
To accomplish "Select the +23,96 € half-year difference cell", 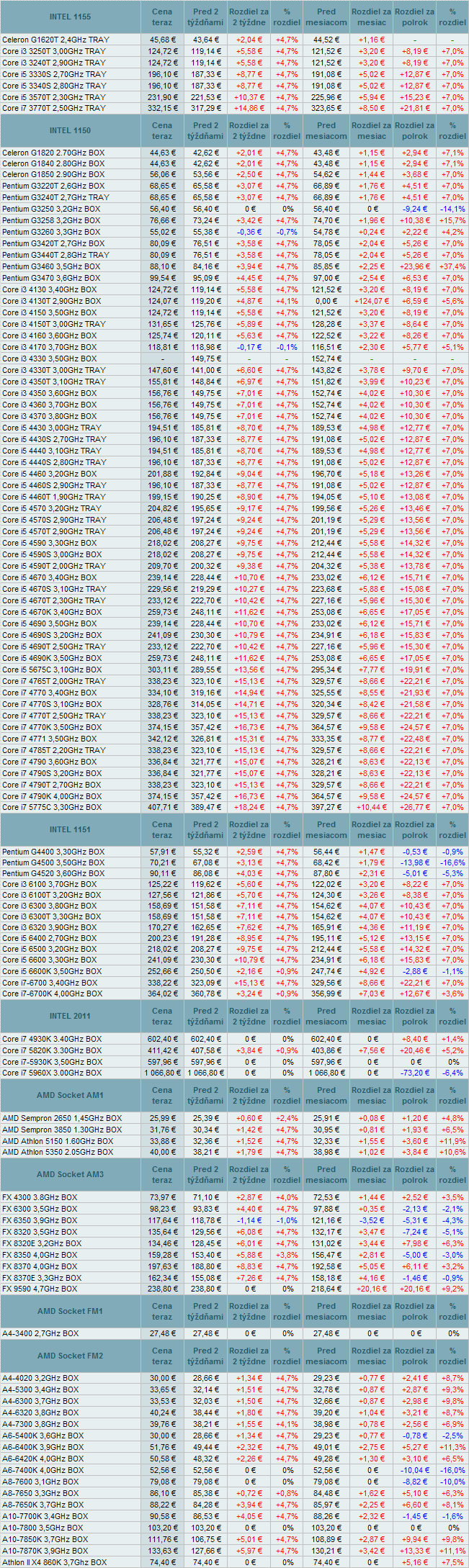I will click(x=415, y=266).
